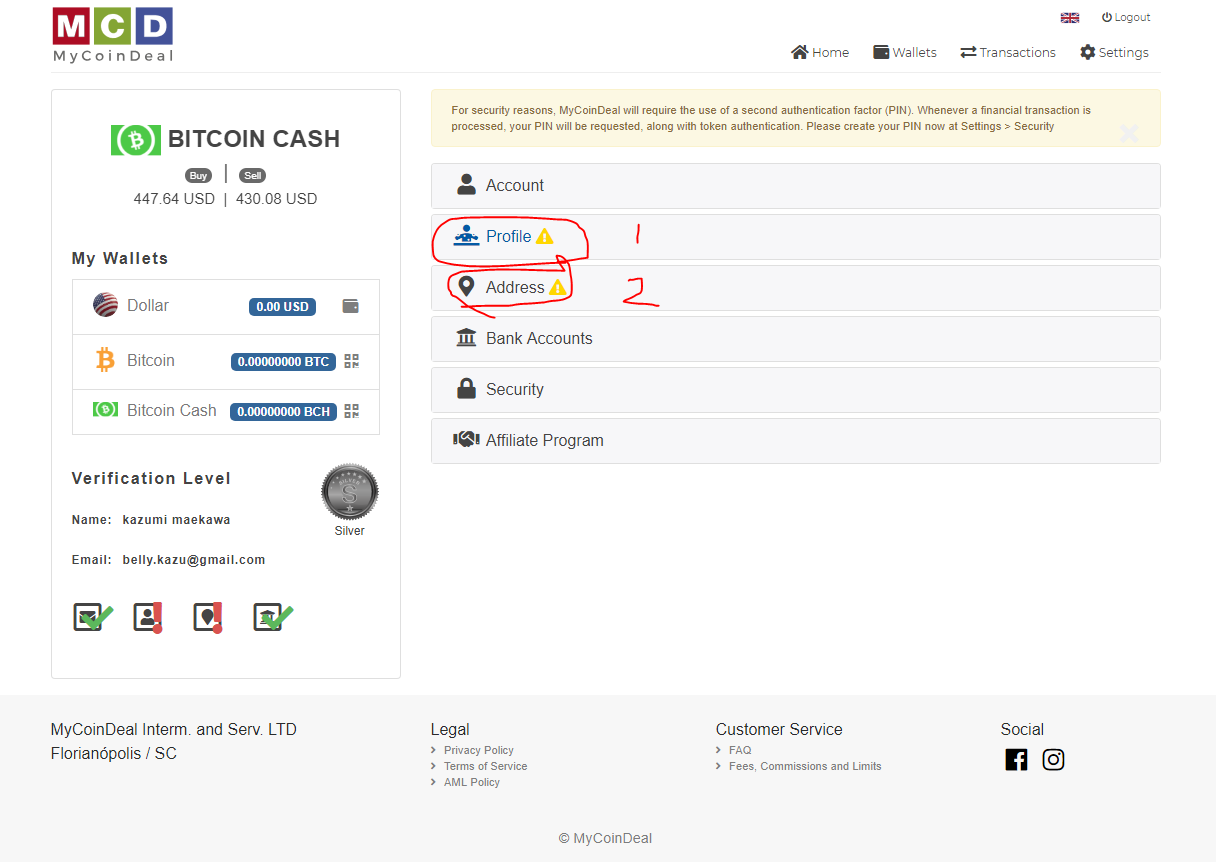
Task: Open the Instagram social page
Action: coord(1053,760)
